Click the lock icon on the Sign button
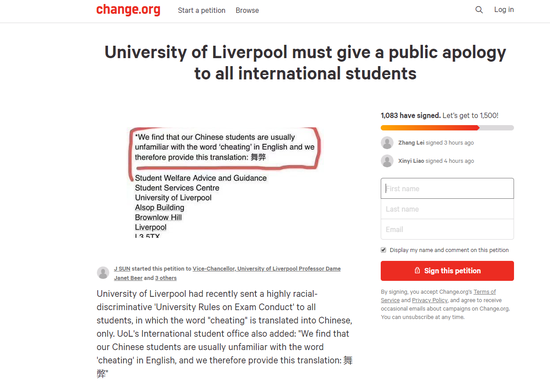 coord(417,271)
